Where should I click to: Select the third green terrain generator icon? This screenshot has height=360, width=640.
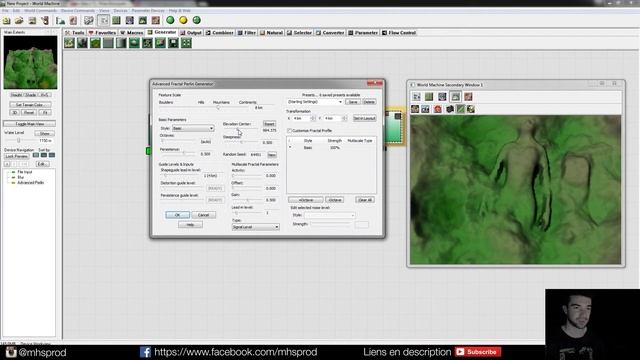click(x=95, y=43)
